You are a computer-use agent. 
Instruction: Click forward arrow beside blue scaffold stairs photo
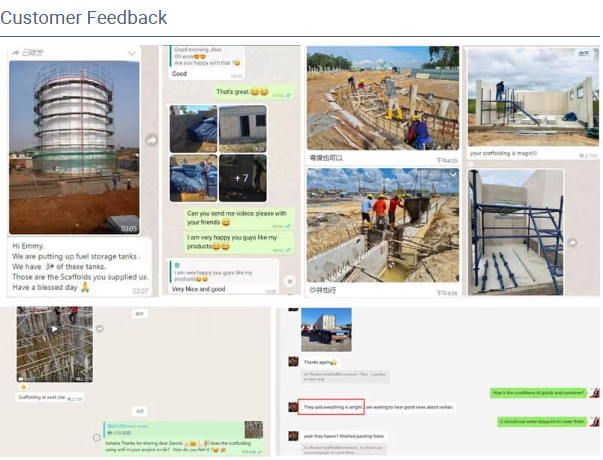tap(572, 243)
